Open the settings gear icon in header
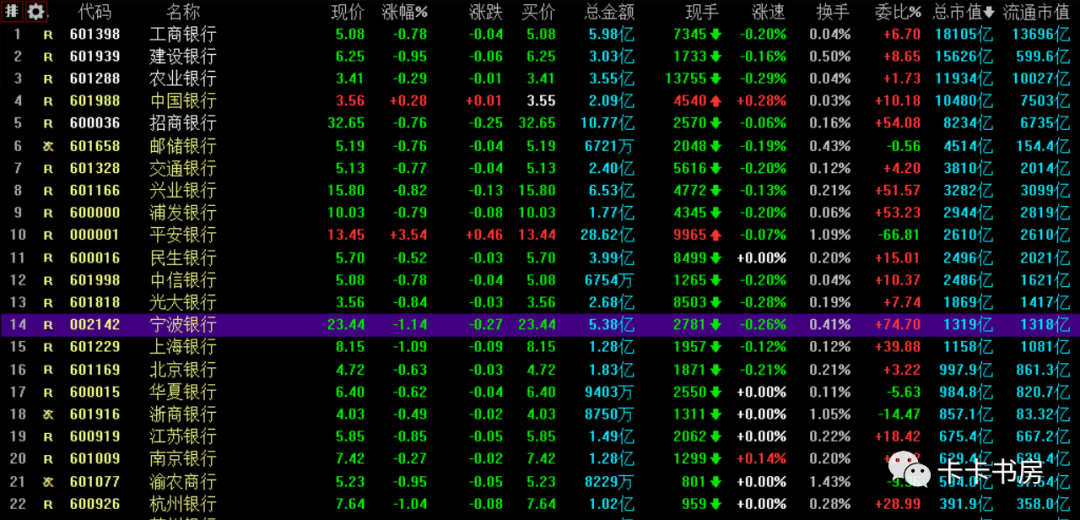 click(36, 12)
